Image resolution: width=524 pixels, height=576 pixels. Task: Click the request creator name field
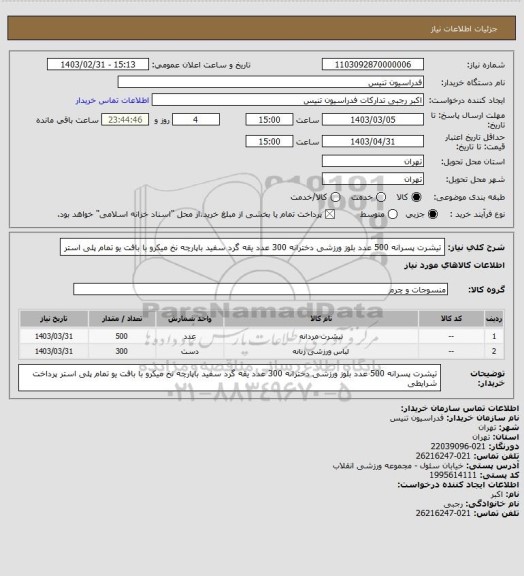(x=288, y=100)
